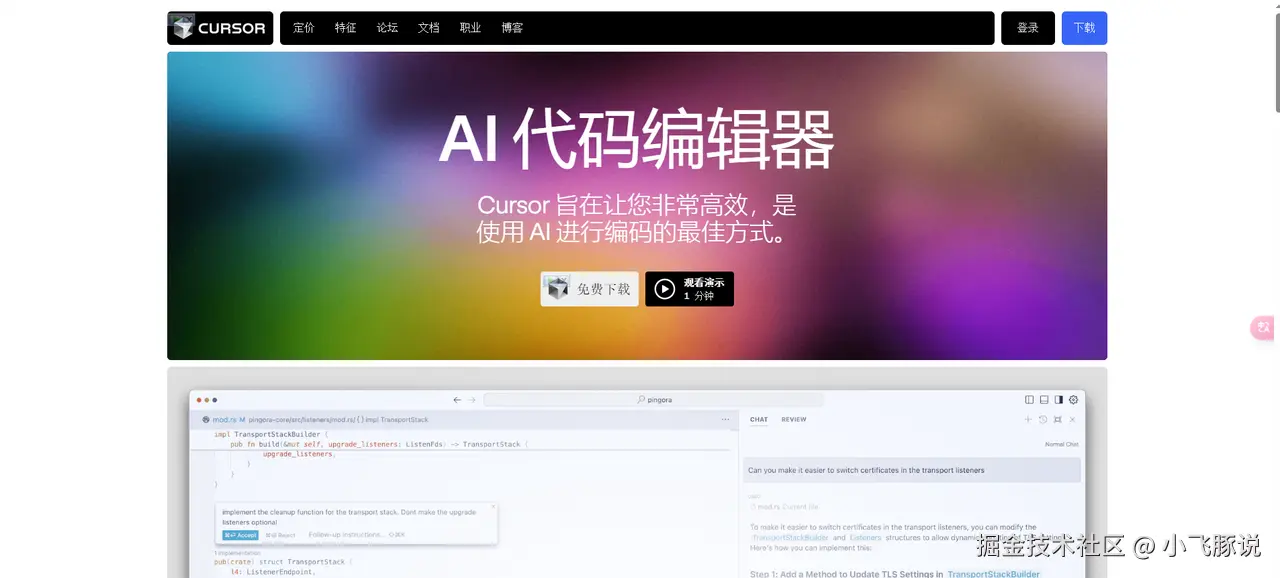Image resolution: width=1280 pixels, height=578 pixels.
Task: Open the 博客 blog page
Action: pyautogui.click(x=512, y=28)
